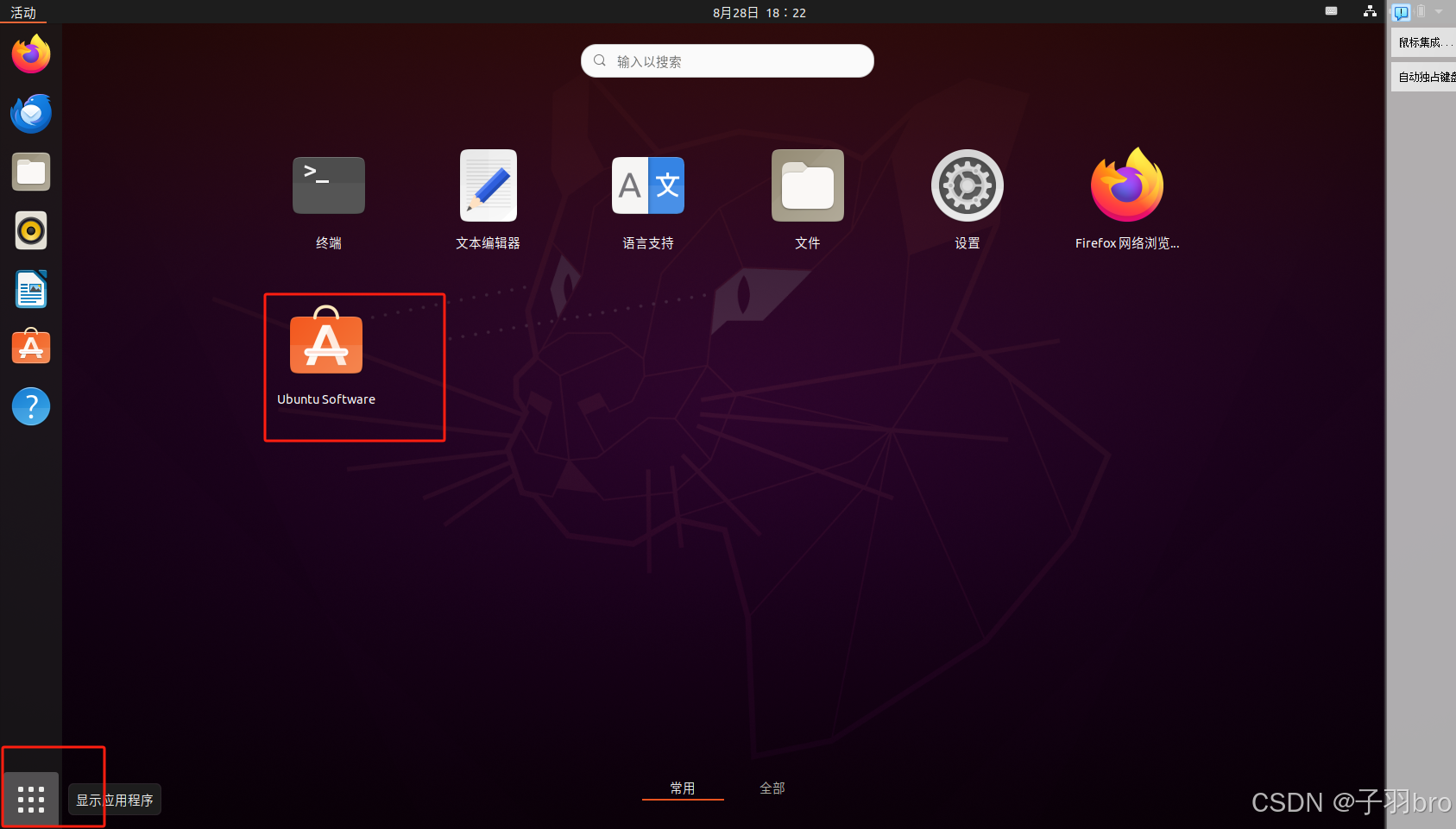The image size is (1456, 829).
Task: Click the blue notification bubble icon
Action: point(1402,12)
